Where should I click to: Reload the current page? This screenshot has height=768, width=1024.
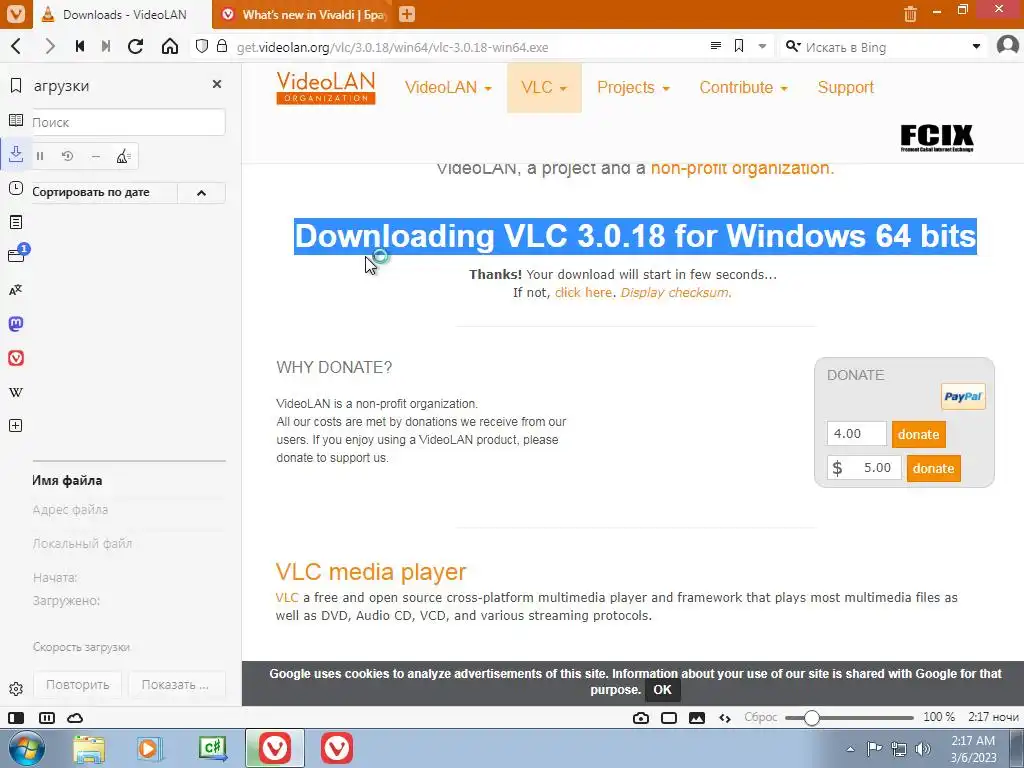[x=135, y=46]
